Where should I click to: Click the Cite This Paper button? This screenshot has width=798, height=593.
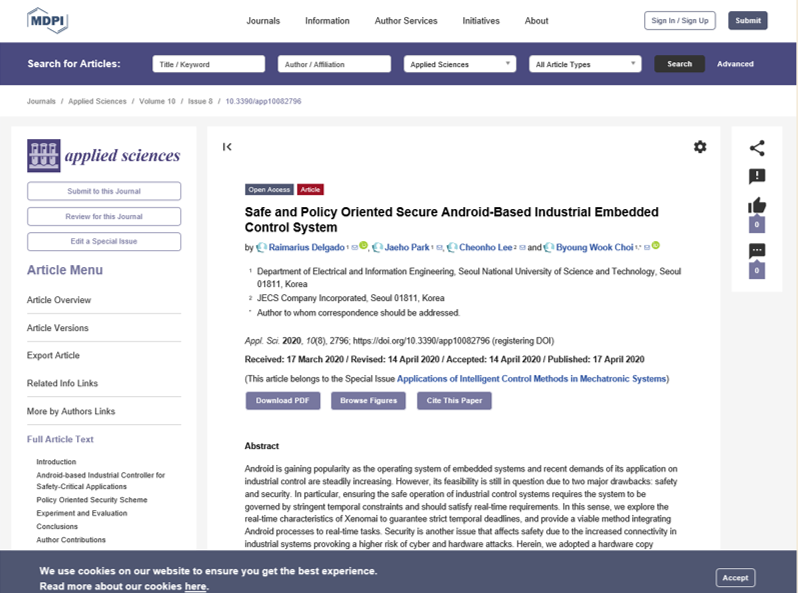454,401
